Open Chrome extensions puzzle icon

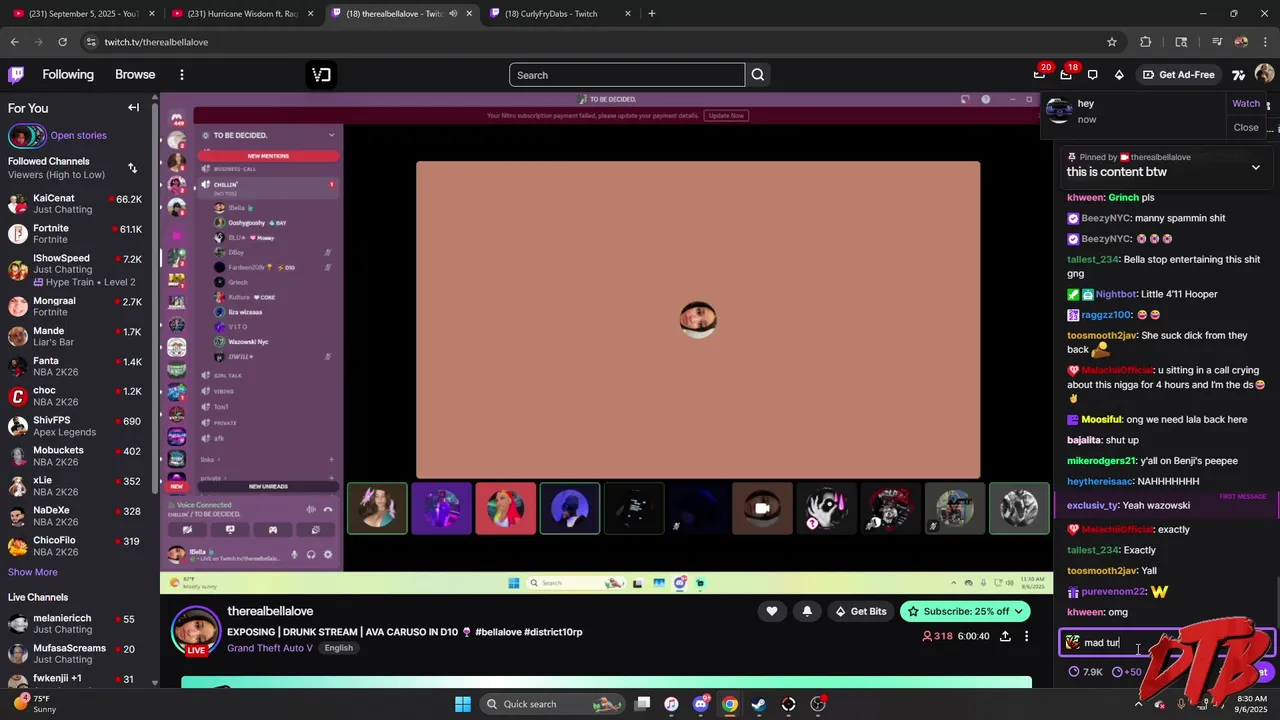1146,42
